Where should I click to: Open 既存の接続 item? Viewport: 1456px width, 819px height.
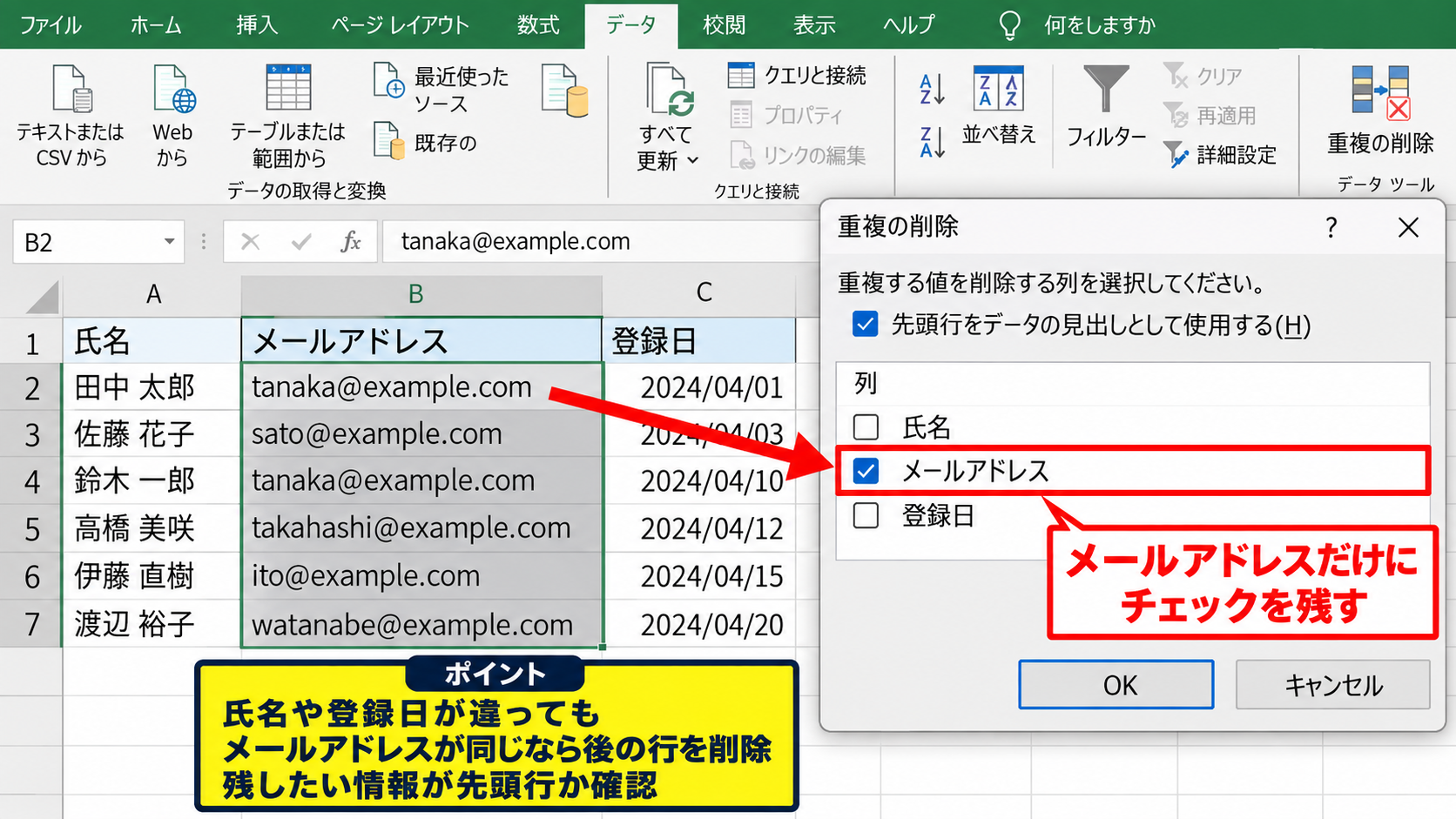click(426, 142)
